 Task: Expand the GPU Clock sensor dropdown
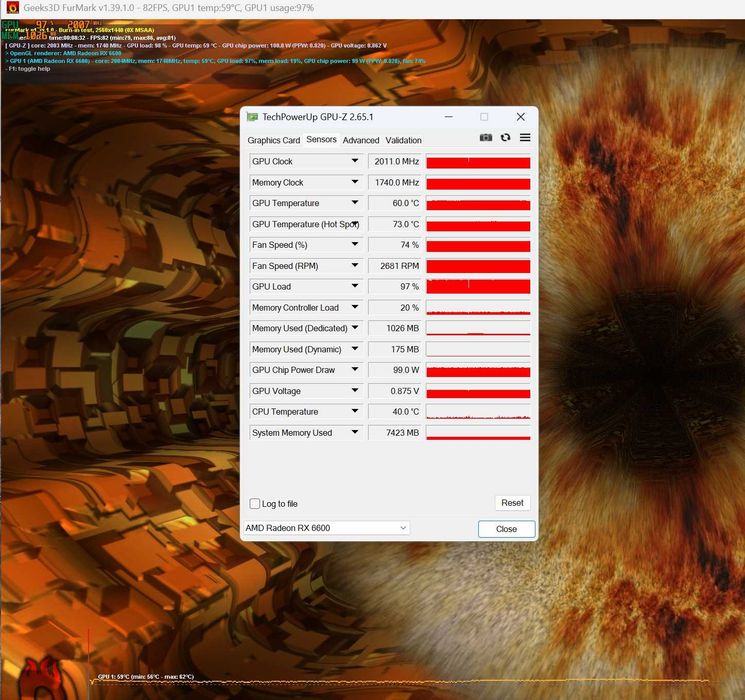(355, 161)
